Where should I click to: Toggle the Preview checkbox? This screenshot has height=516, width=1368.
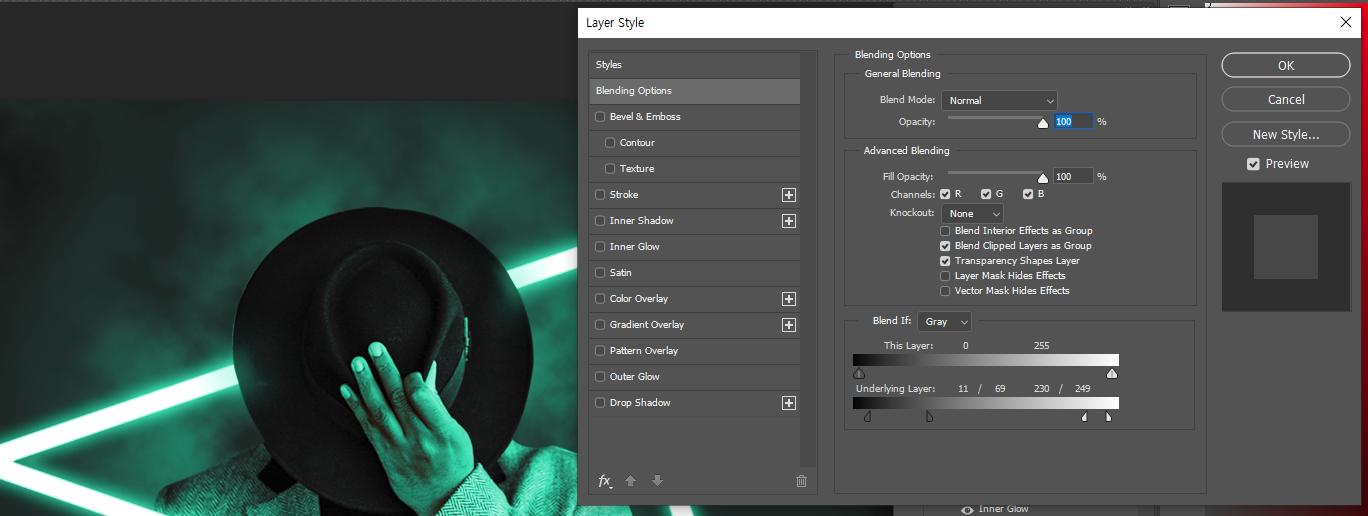[1253, 164]
